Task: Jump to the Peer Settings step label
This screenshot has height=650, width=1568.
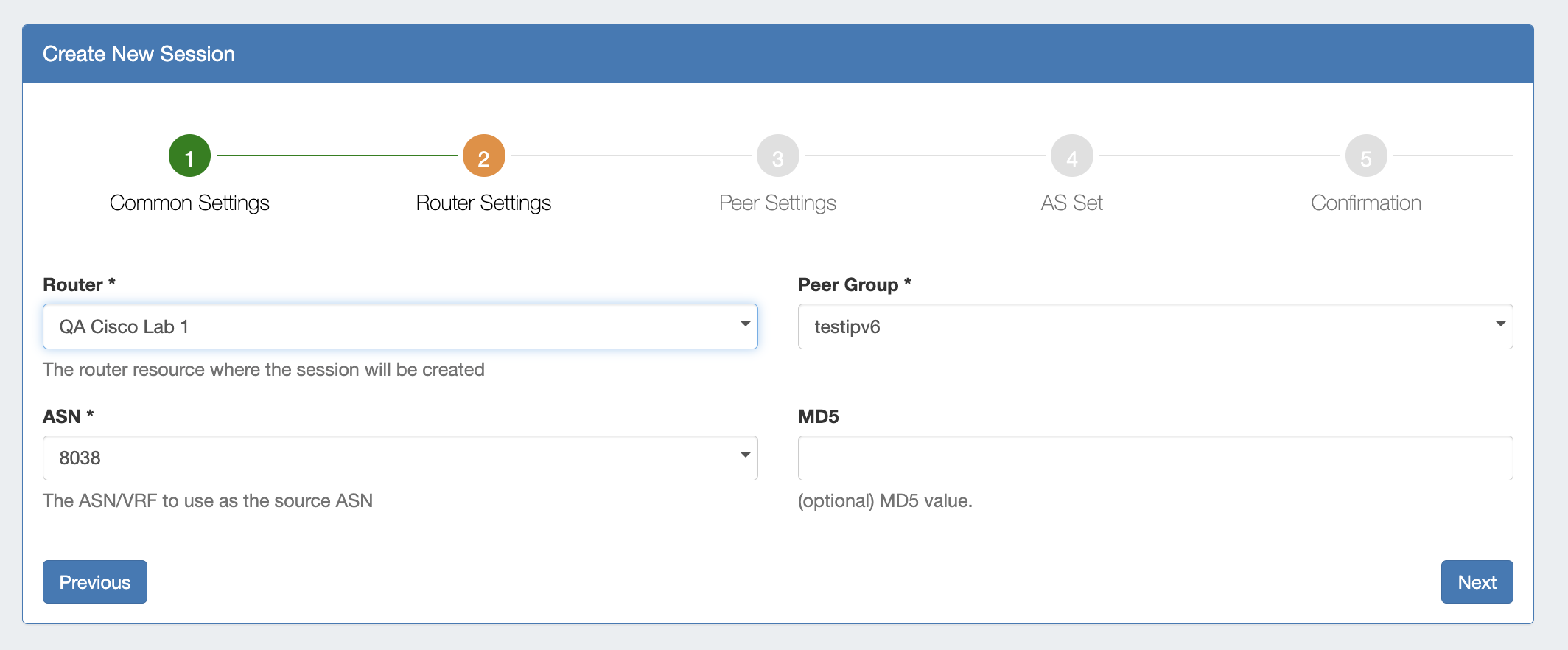Action: (777, 203)
